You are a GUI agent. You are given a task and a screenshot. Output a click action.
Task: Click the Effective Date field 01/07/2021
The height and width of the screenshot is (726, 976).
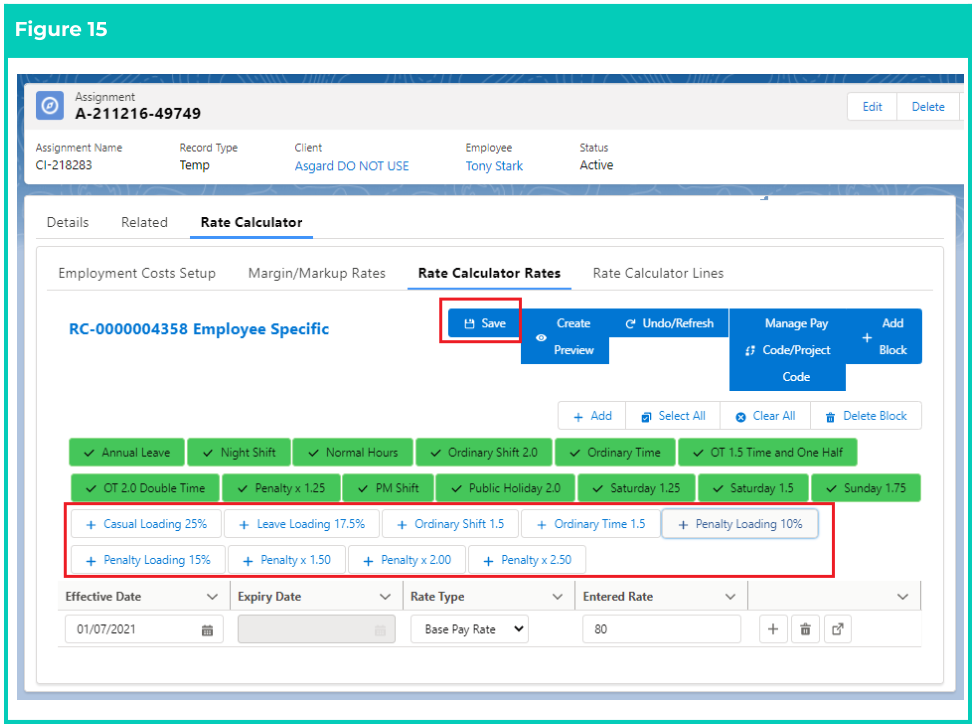coord(144,629)
